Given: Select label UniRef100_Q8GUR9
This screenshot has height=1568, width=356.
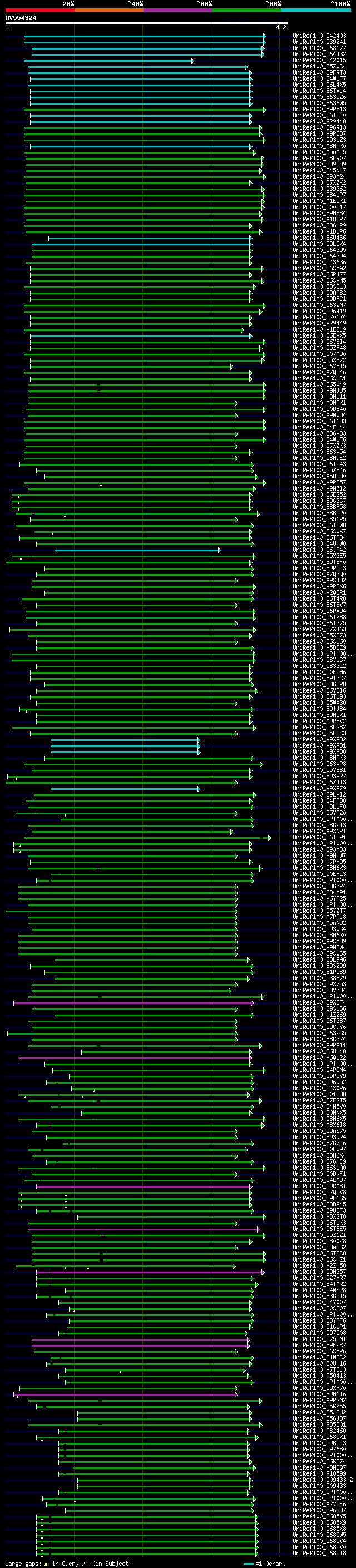Looking at the screenshot, I should click(x=319, y=226).
